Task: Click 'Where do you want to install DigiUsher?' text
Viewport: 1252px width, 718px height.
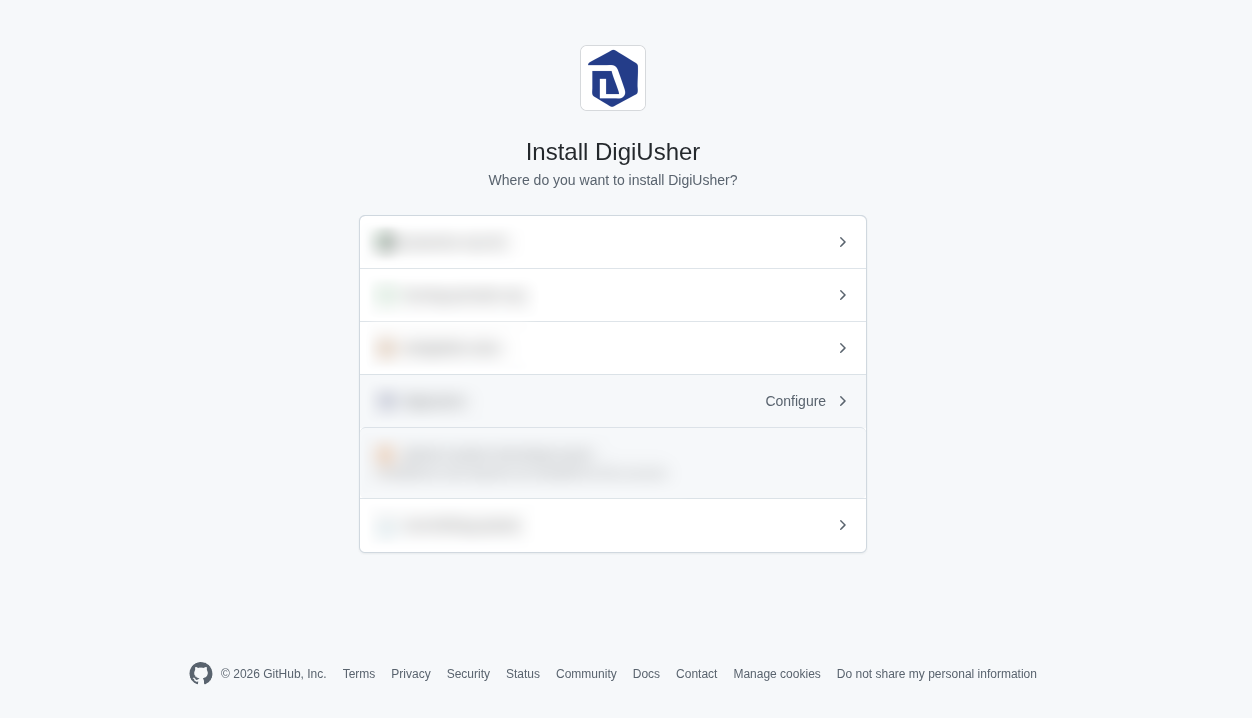Action: (x=613, y=180)
